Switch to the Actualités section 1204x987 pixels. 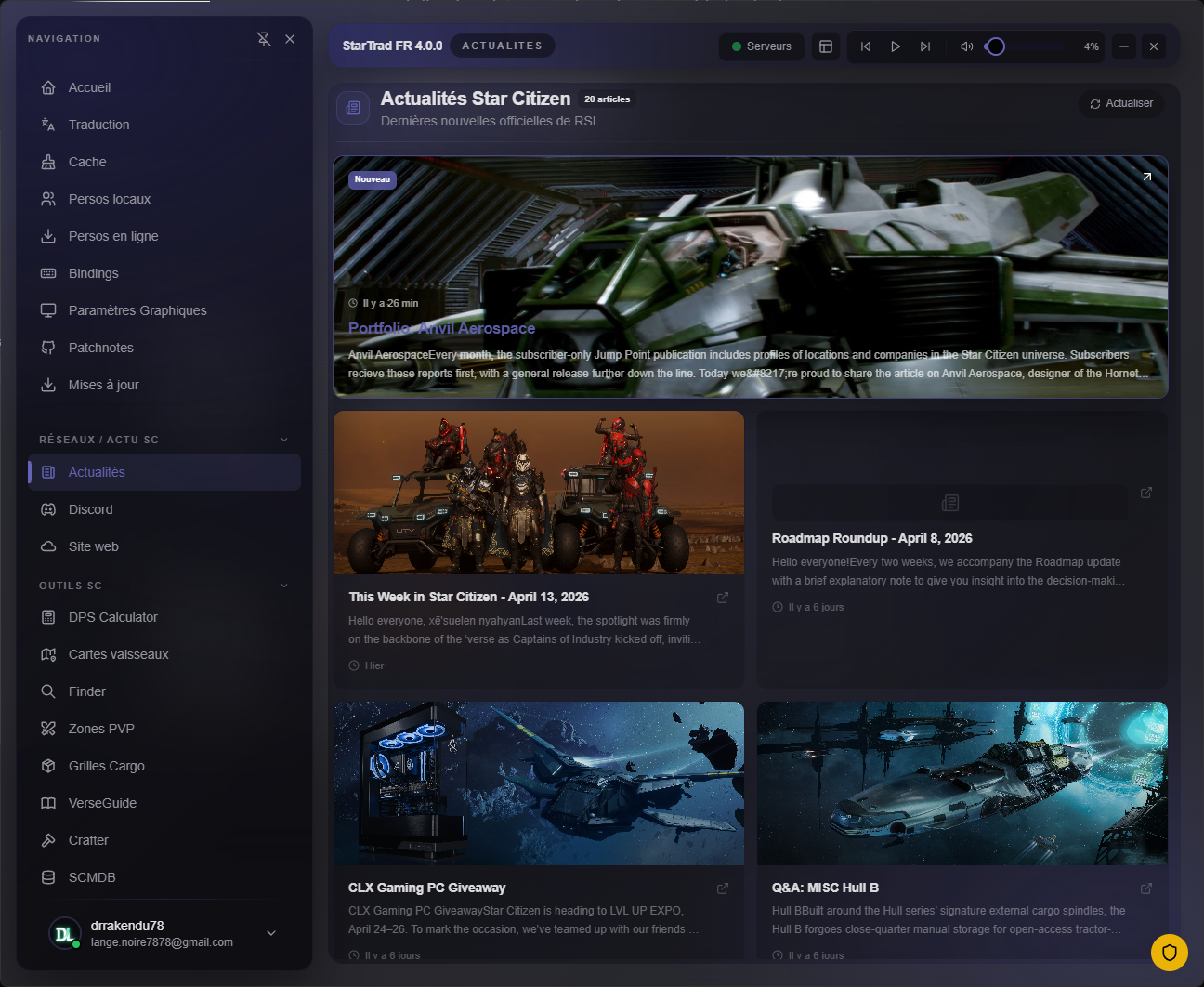point(97,471)
